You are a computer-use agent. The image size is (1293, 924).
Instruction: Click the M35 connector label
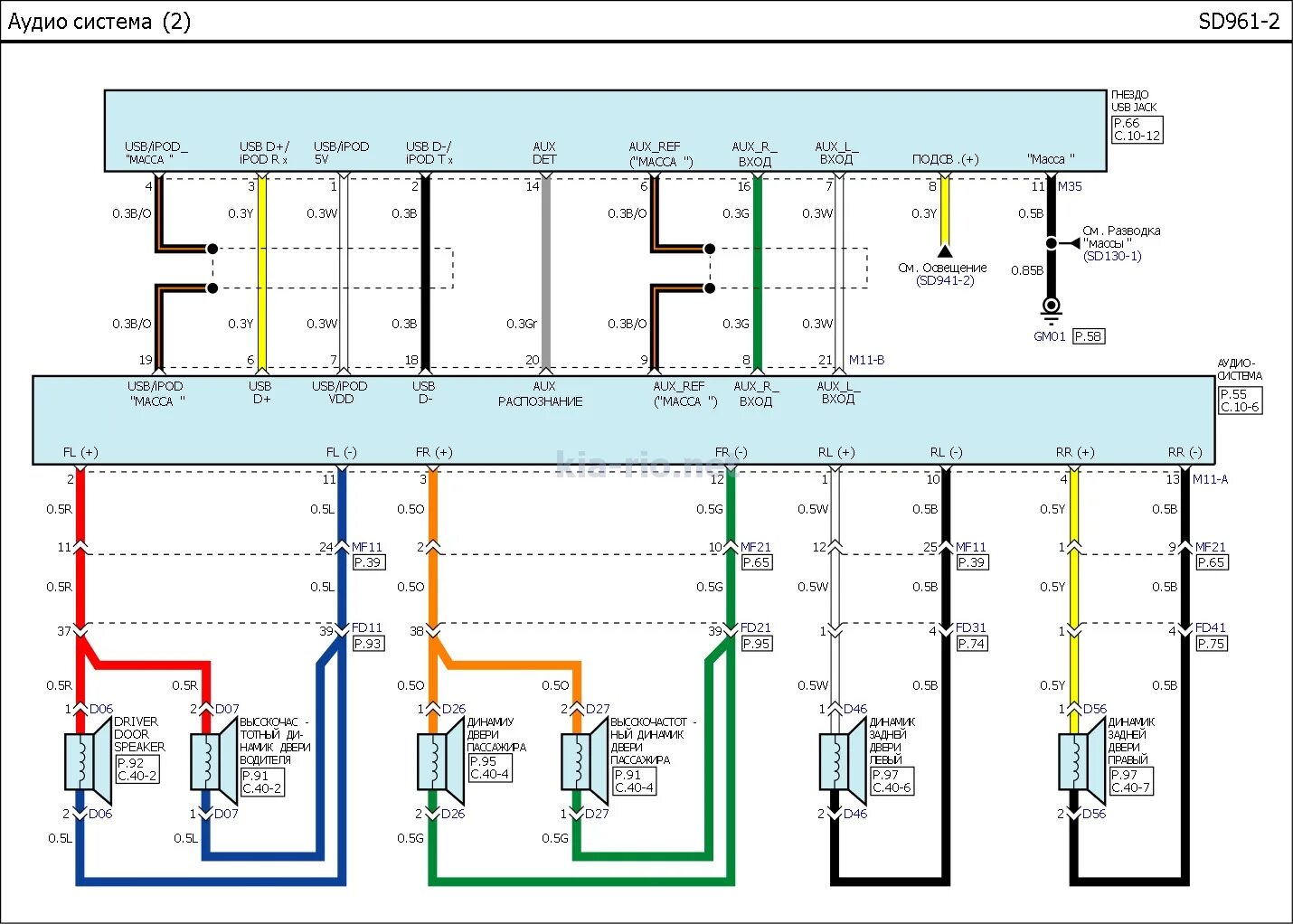pyautogui.click(x=1070, y=186)
